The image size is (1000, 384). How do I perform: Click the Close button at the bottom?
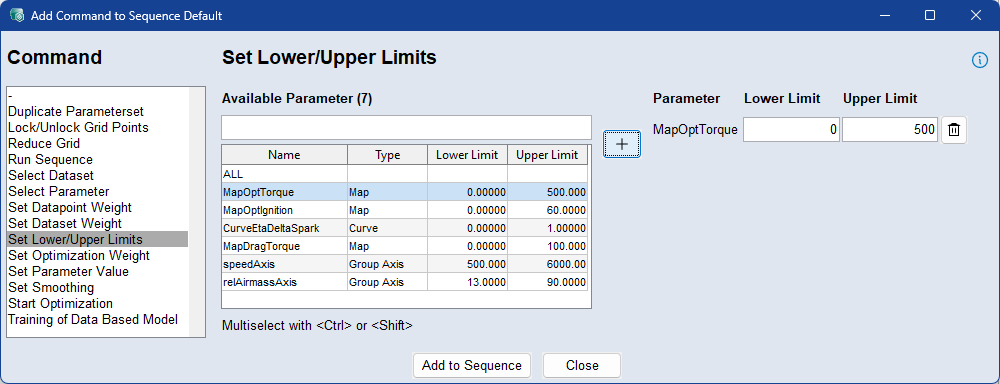pyautogui.click(x=582, y=366)
